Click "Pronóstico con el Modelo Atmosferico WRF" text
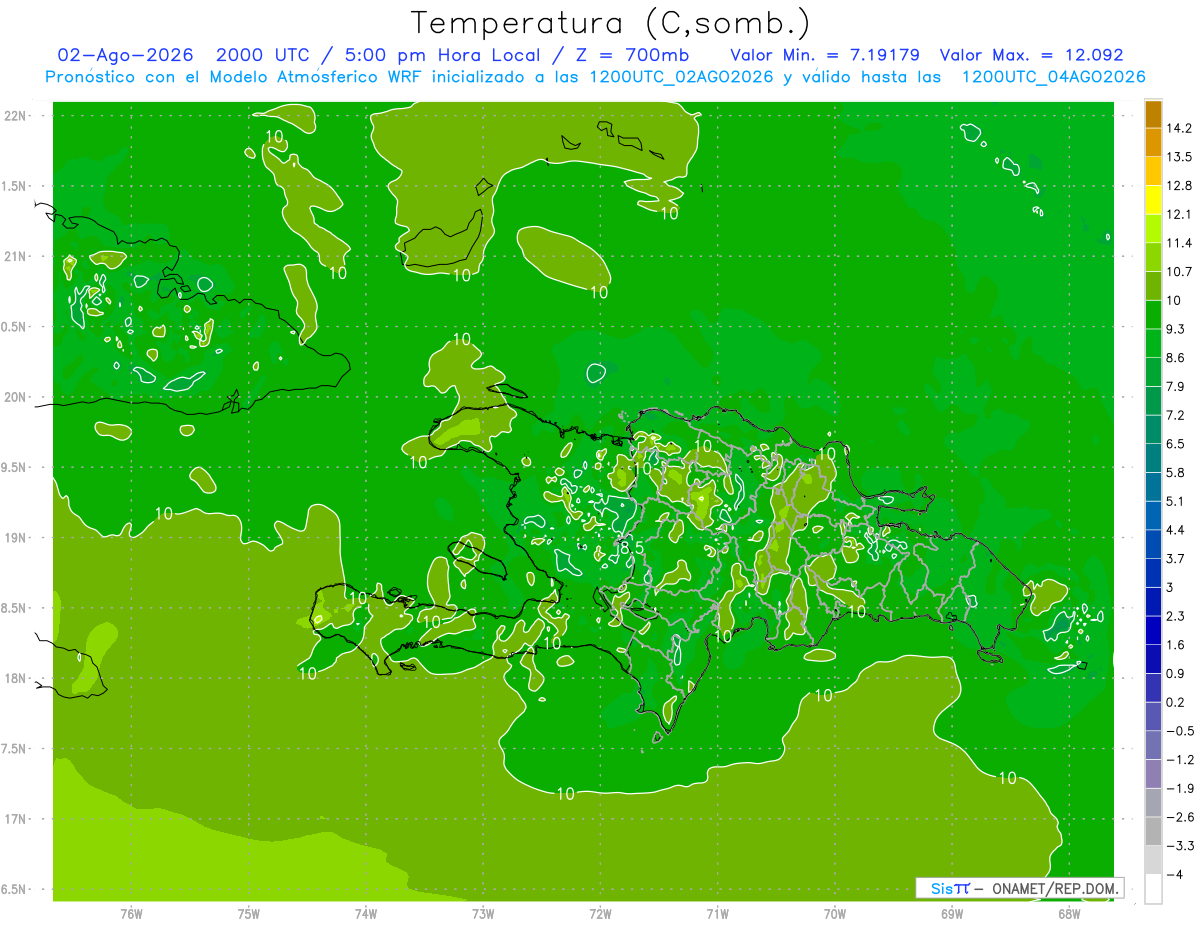This screenshot has height=927, width=1200. [231, 77]
